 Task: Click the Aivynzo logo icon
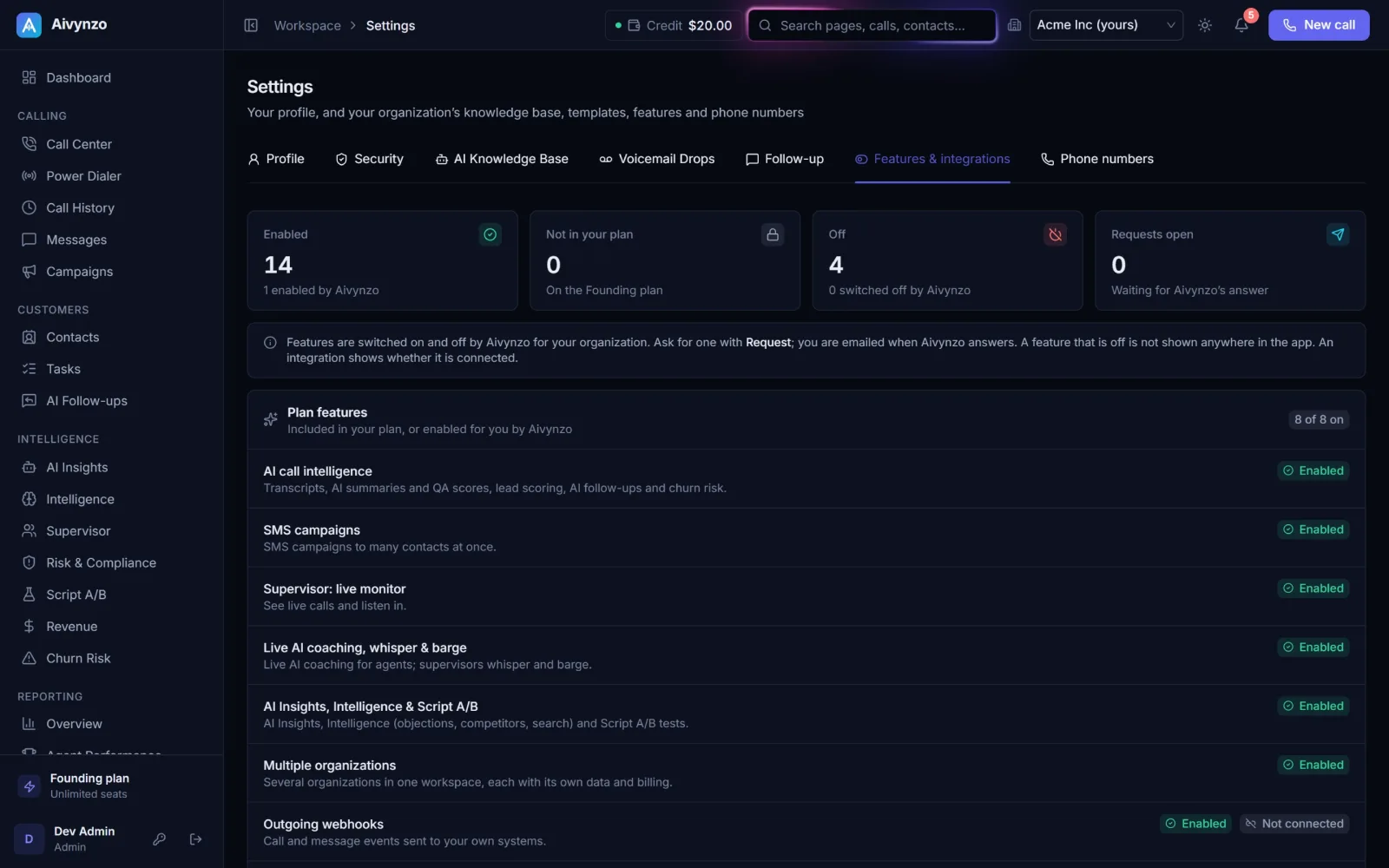(29, 25)
